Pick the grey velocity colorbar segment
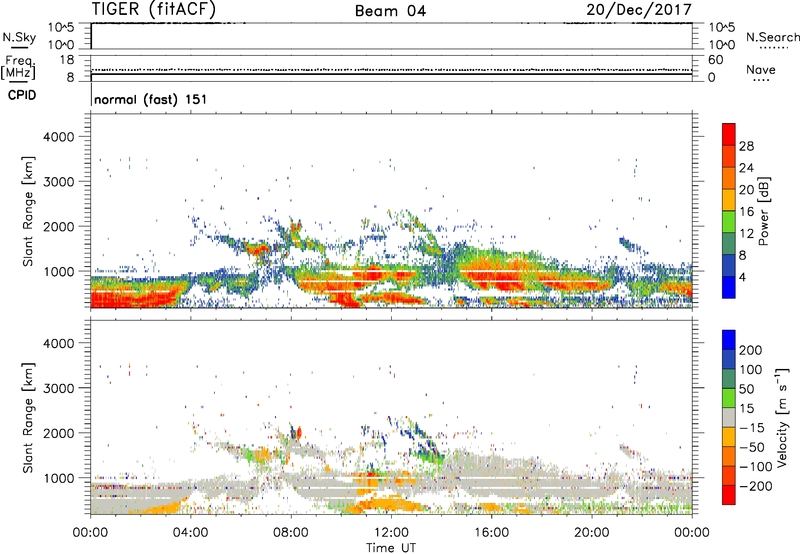800x554 pixels. tap(729, 418)
